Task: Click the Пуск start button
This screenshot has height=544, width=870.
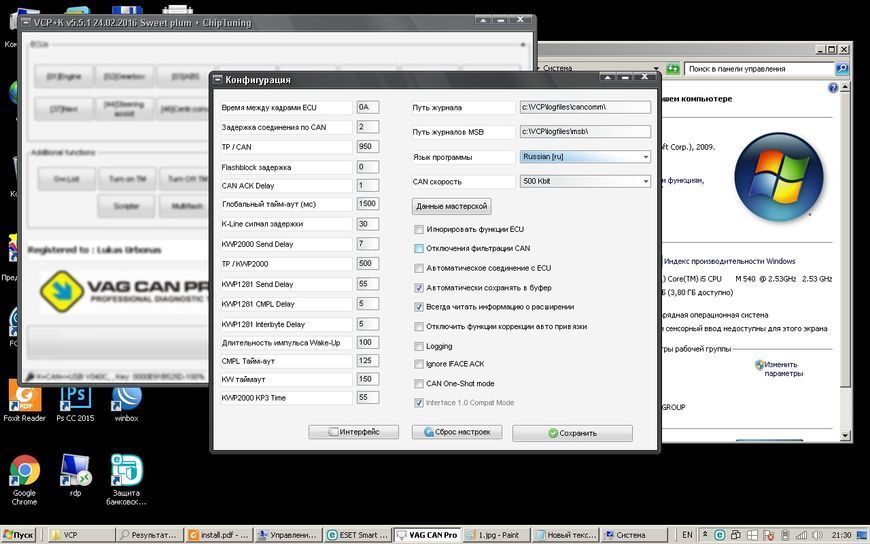Action: coord(19,535)
